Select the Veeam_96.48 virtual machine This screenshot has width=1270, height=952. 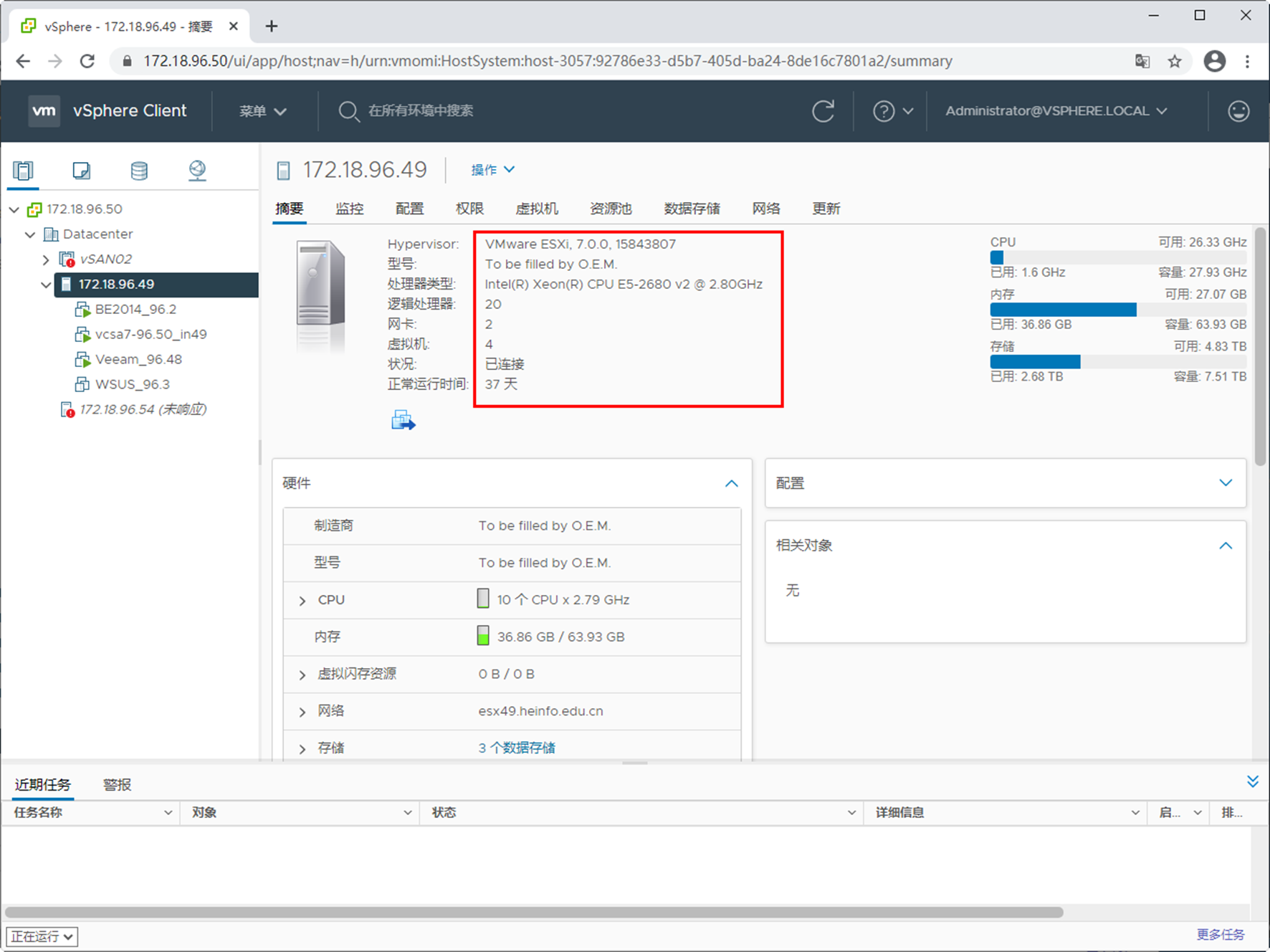[x=138, y=359]
